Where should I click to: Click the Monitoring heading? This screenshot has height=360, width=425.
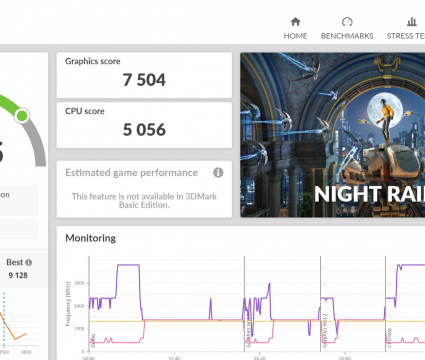[91, 238]
